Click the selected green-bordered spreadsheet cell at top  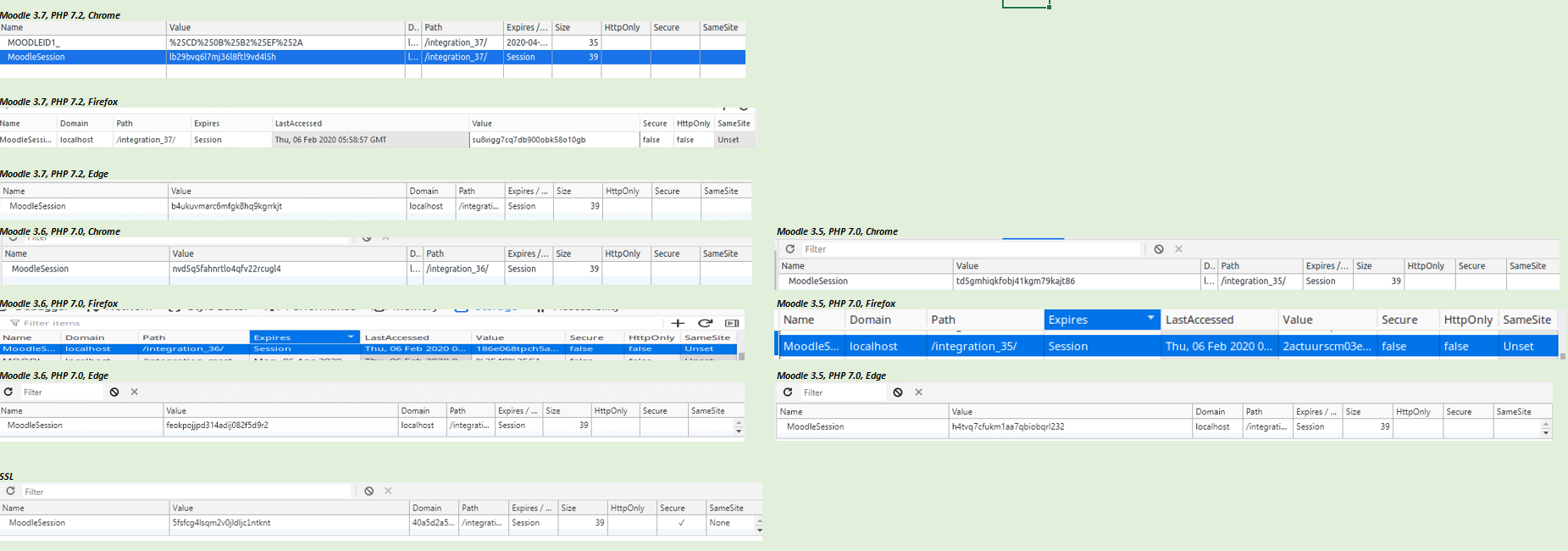pos(1026,3)
